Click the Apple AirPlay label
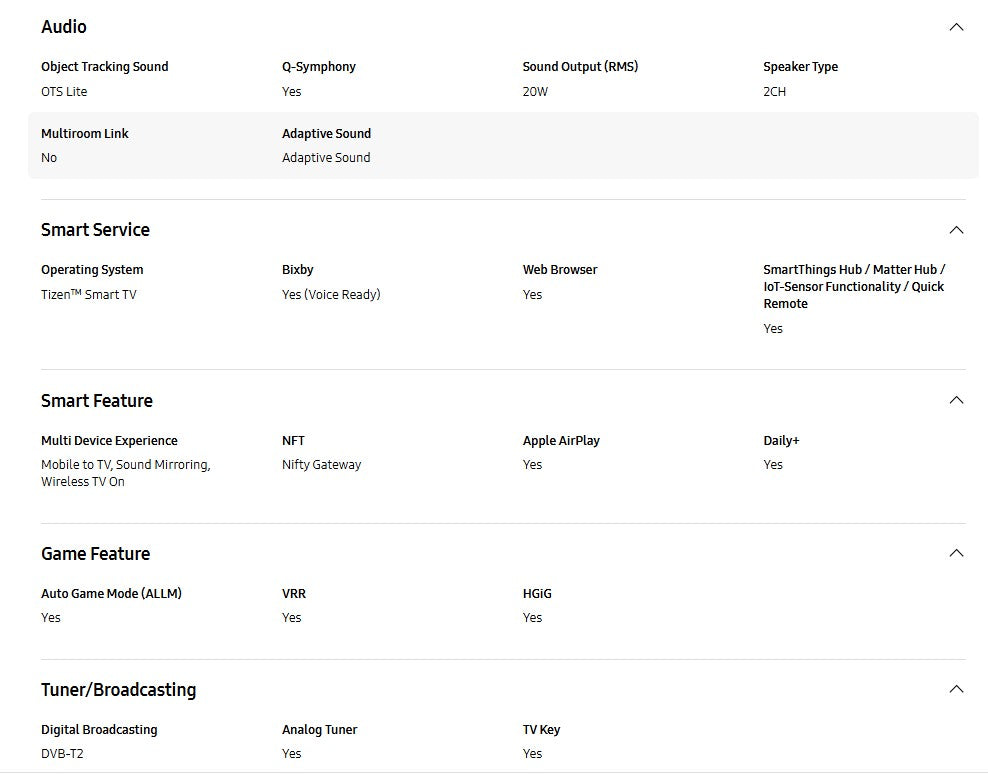 click(561, 441)
